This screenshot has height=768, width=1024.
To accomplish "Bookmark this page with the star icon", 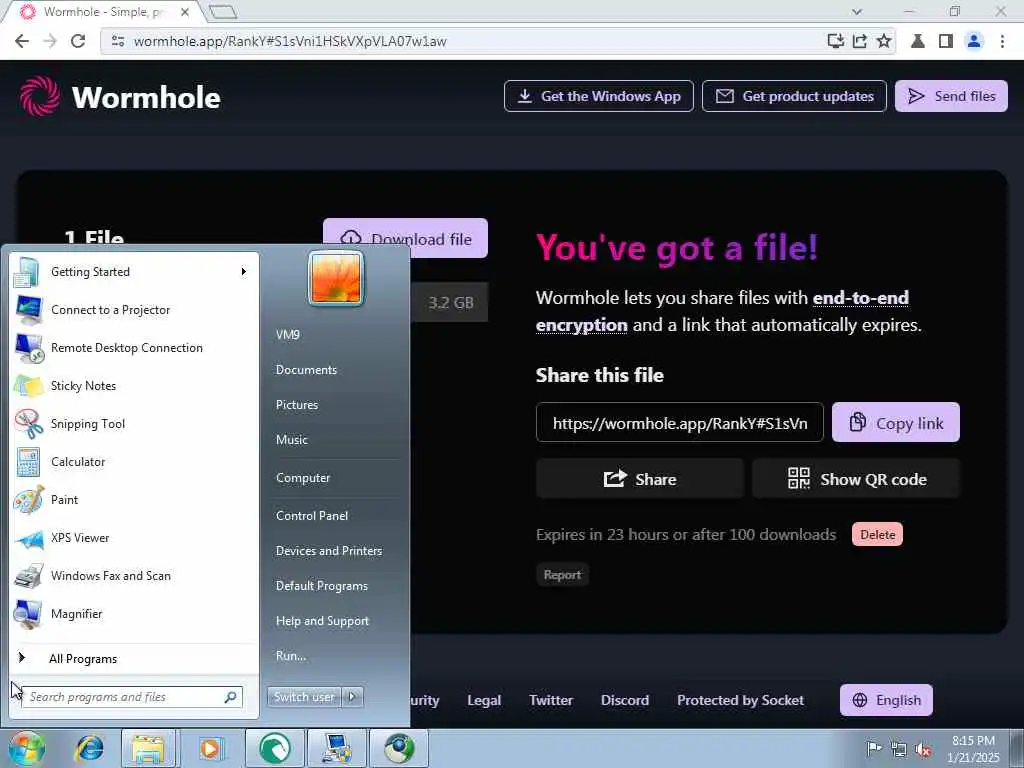I will tap(884, 41).
